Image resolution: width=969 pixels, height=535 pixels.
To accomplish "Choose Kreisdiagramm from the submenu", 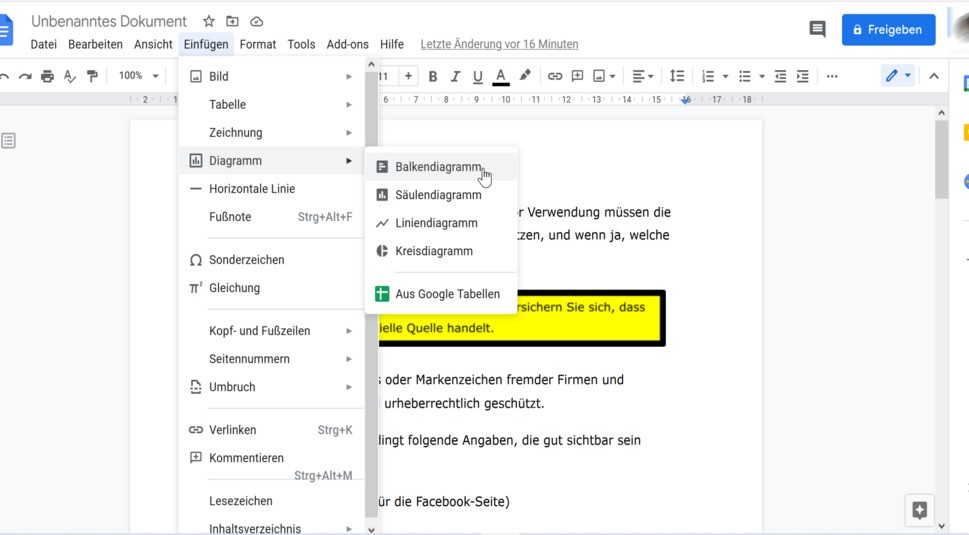I will coord(441,251).
